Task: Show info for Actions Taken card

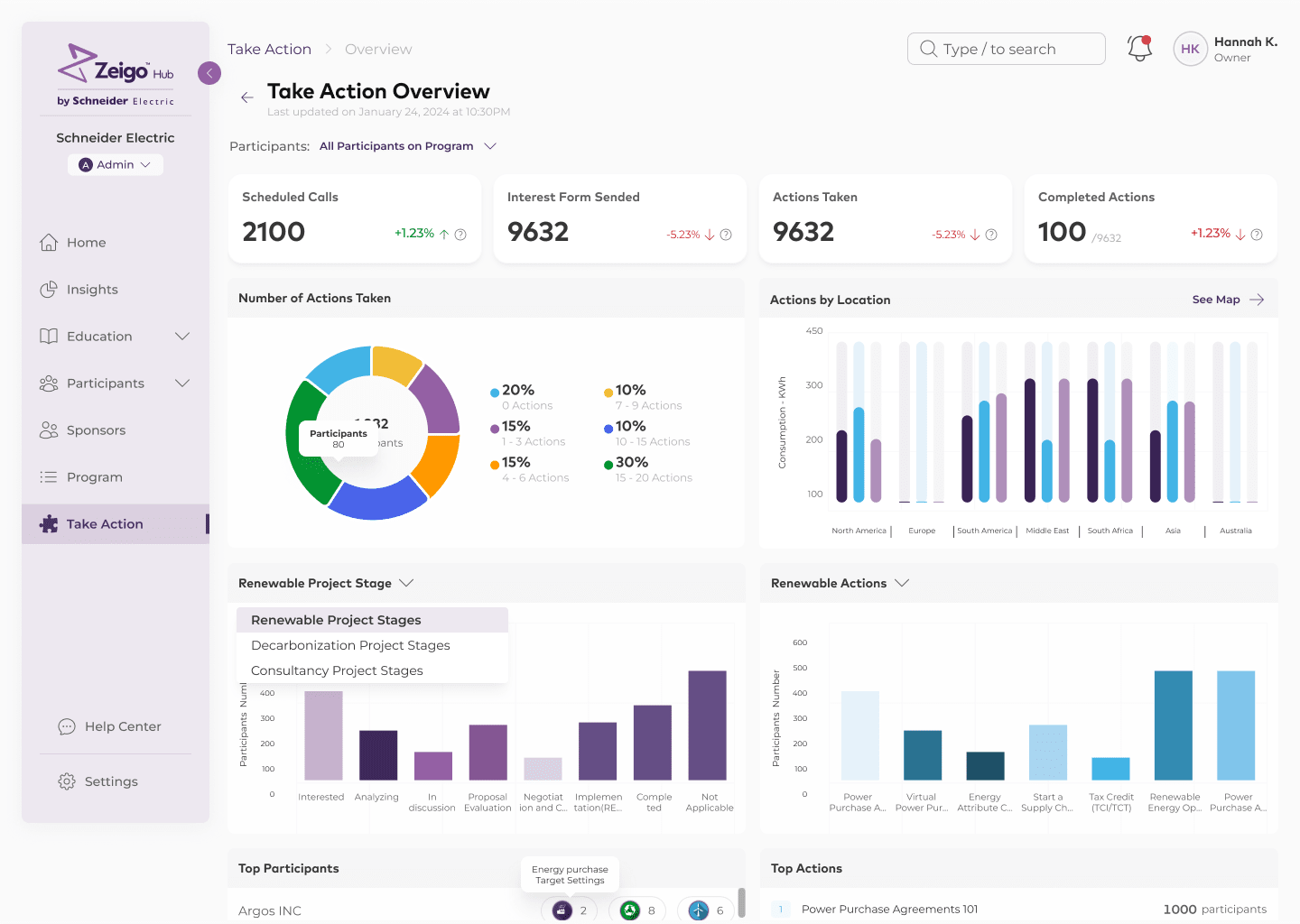Action: [x=991, y=235]
